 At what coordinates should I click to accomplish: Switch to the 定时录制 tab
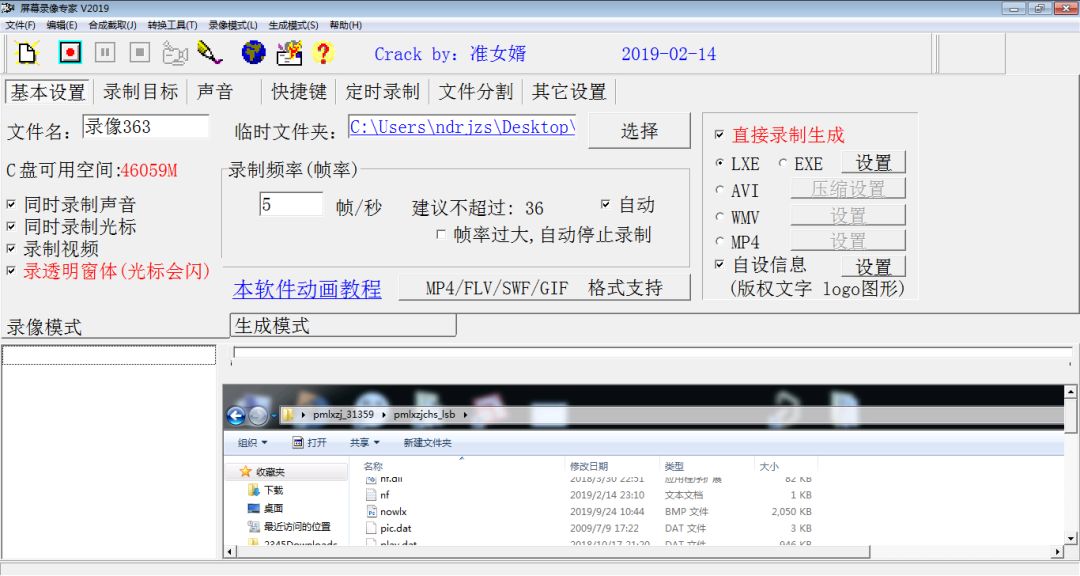click(382, 92)
